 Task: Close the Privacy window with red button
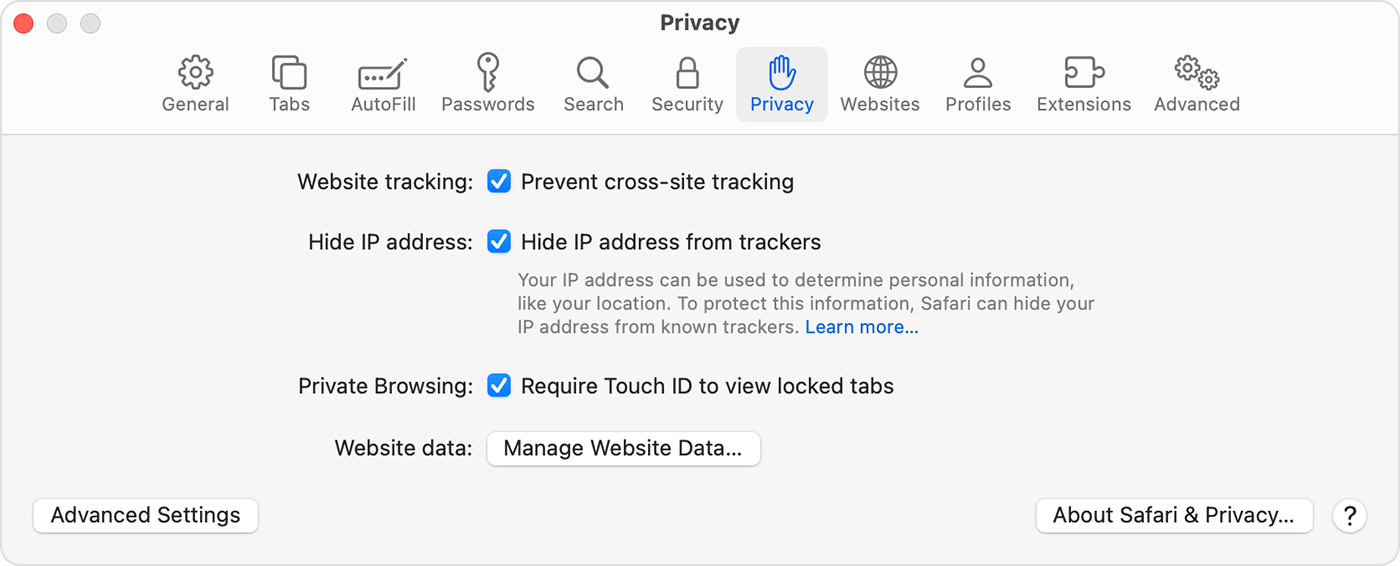tap(23, 23)
